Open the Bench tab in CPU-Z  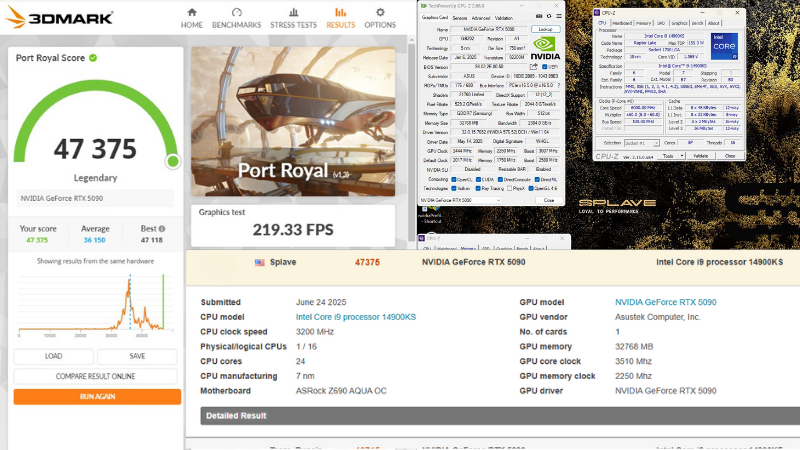tap(697, 23)
